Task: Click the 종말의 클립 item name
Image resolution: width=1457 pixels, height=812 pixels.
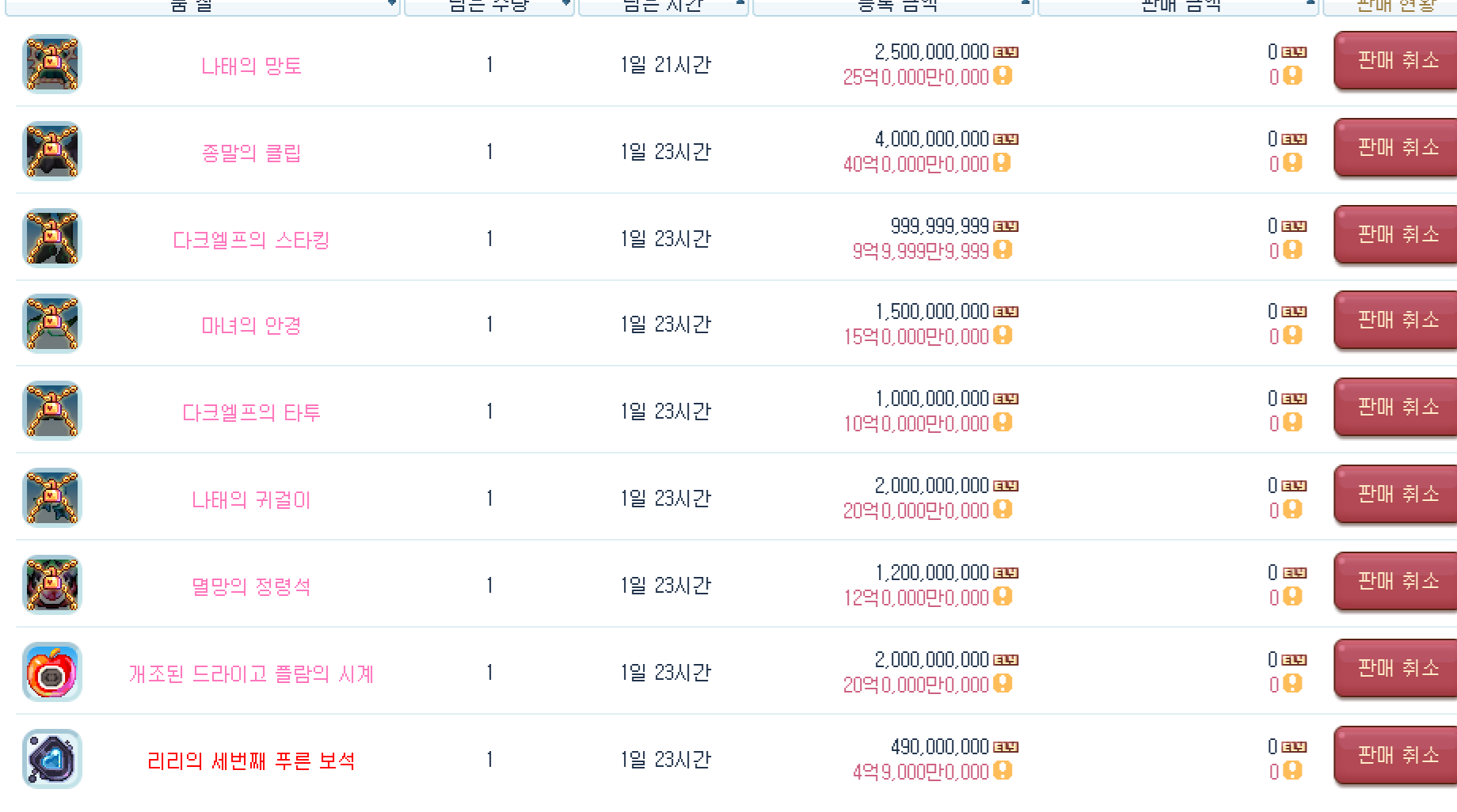Action: coord(250,153)
